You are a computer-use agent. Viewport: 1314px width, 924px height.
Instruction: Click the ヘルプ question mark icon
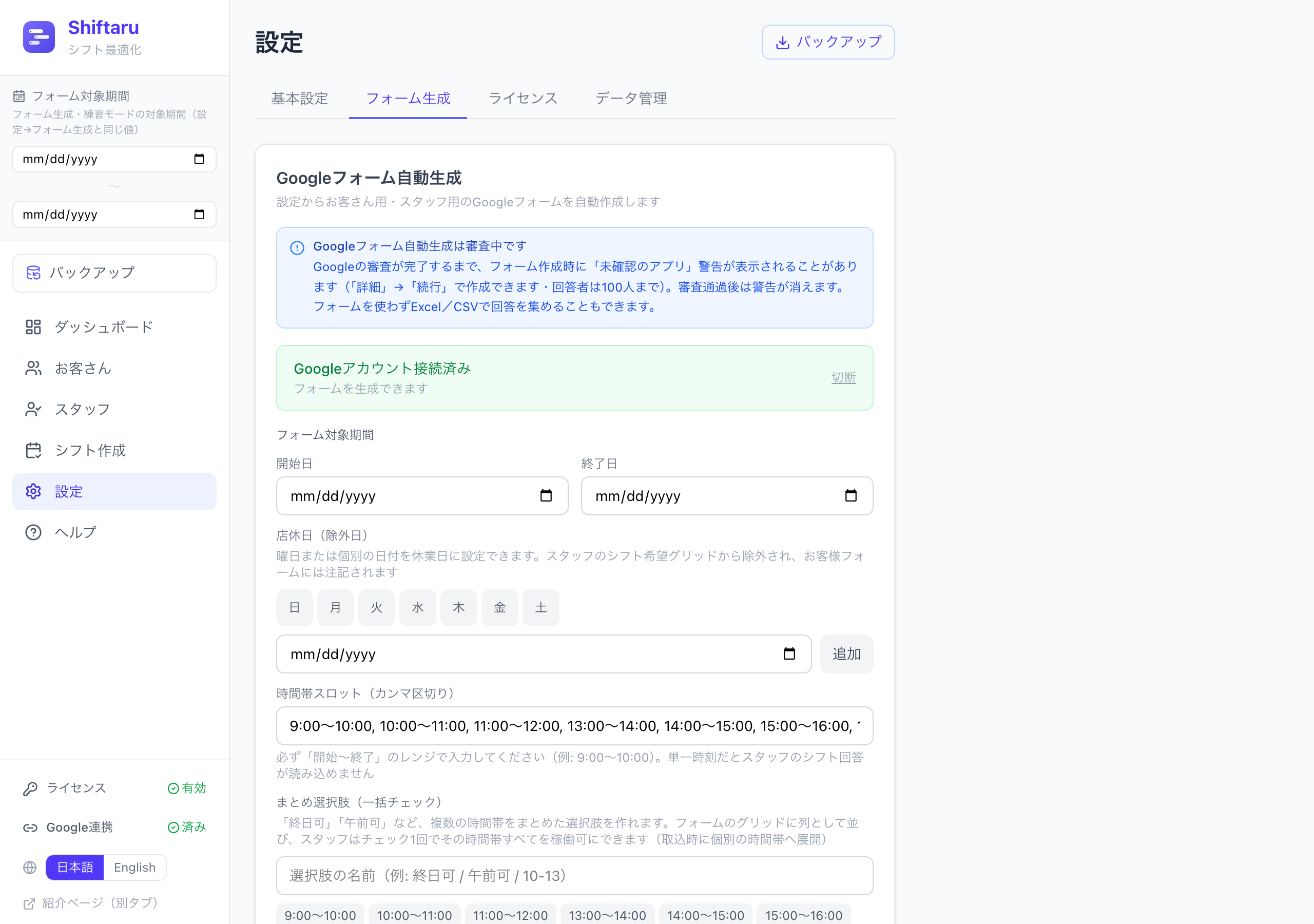[33, 532]
